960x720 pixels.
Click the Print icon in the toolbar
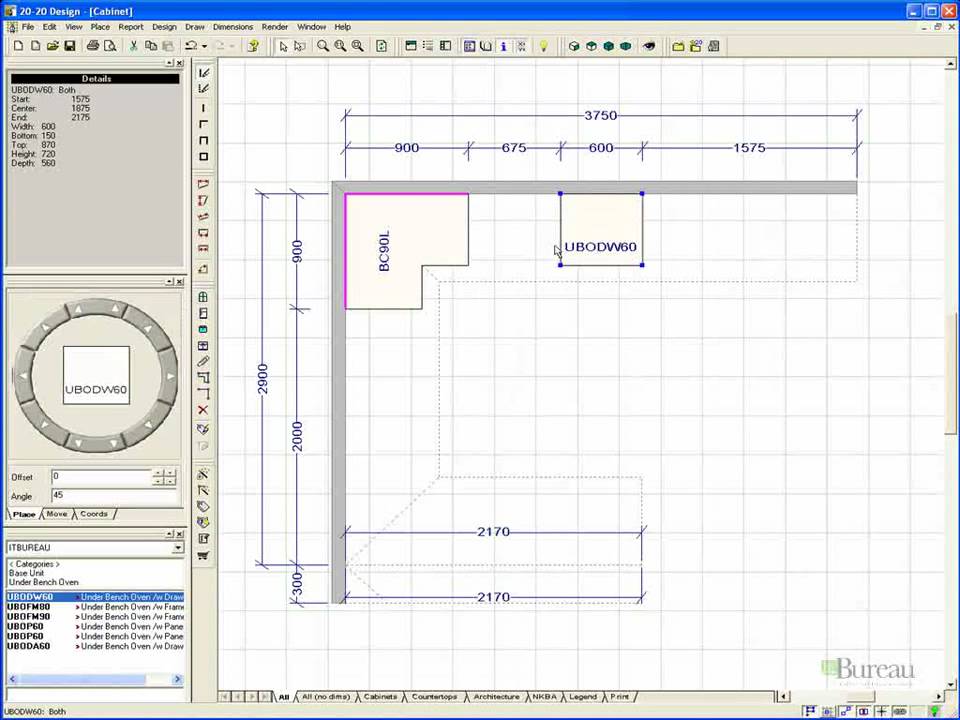coord(93,46)
